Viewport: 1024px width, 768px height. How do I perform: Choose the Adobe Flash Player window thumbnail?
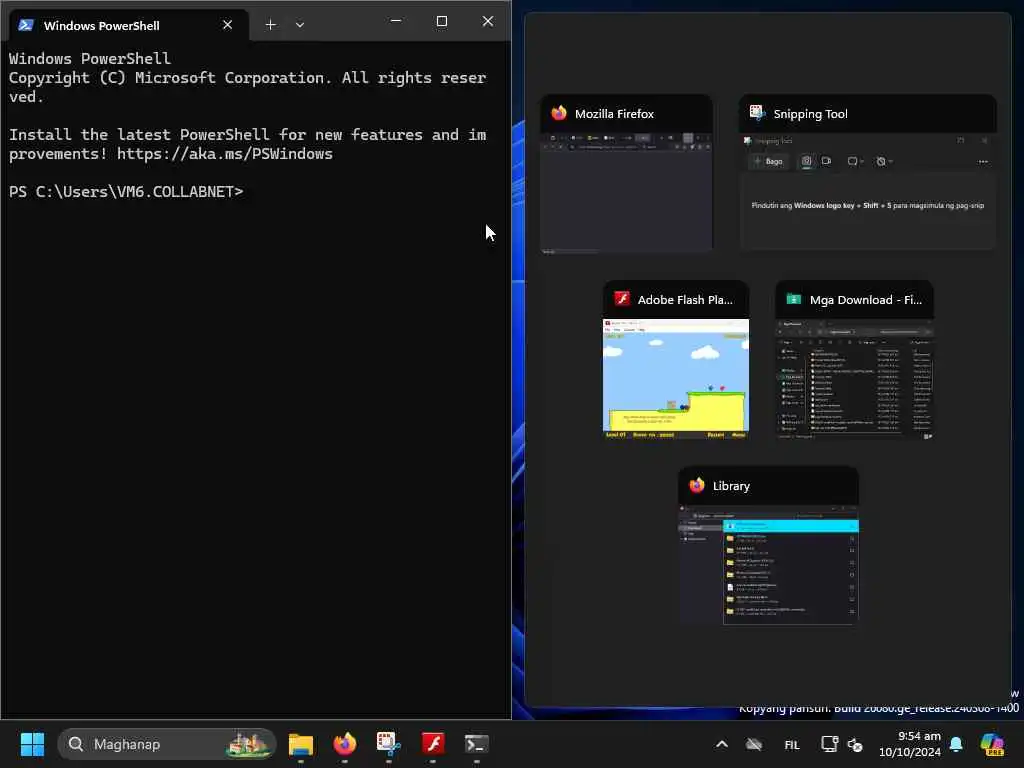pyautogui.click(x=675, y=360)
